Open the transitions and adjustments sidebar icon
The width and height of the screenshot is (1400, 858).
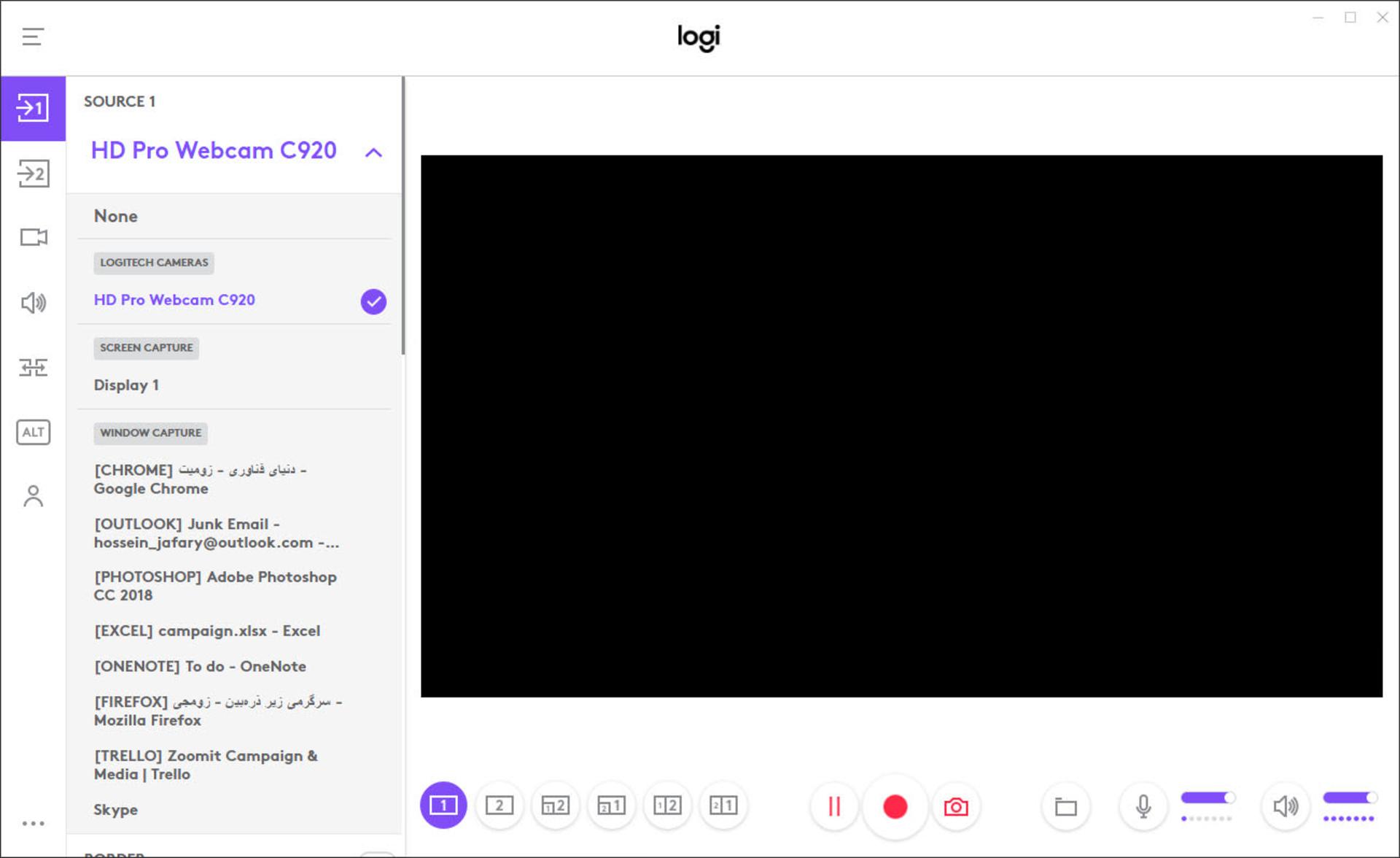tap(33, 367)
